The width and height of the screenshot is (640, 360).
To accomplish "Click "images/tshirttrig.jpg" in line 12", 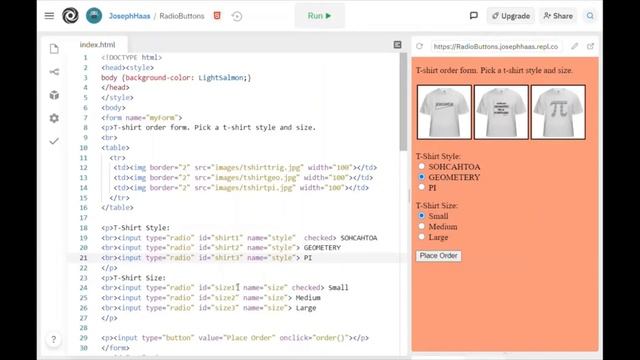I will 259,168.
